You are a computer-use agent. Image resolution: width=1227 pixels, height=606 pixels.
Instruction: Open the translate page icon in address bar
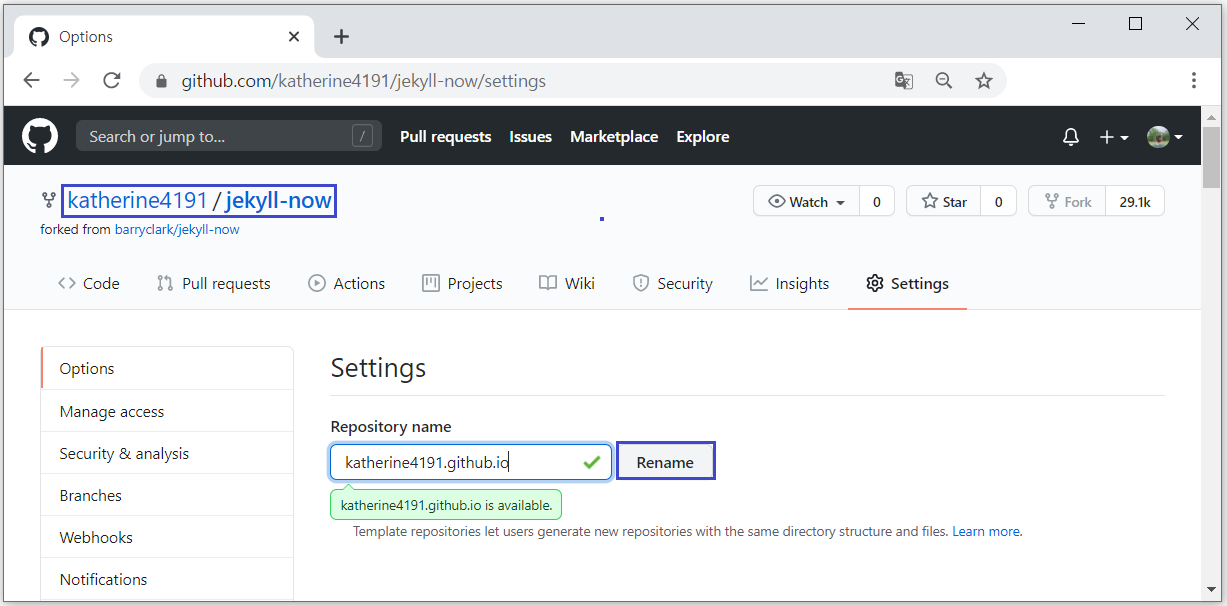(x=904, y=81)
